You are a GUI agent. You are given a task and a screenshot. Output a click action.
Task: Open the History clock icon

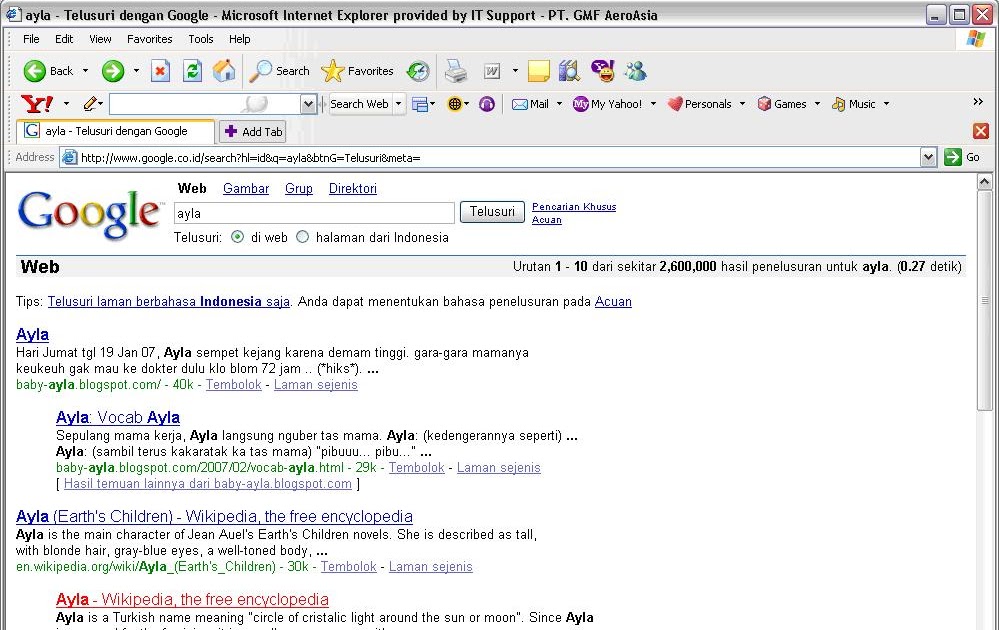(x=418, y=71)
